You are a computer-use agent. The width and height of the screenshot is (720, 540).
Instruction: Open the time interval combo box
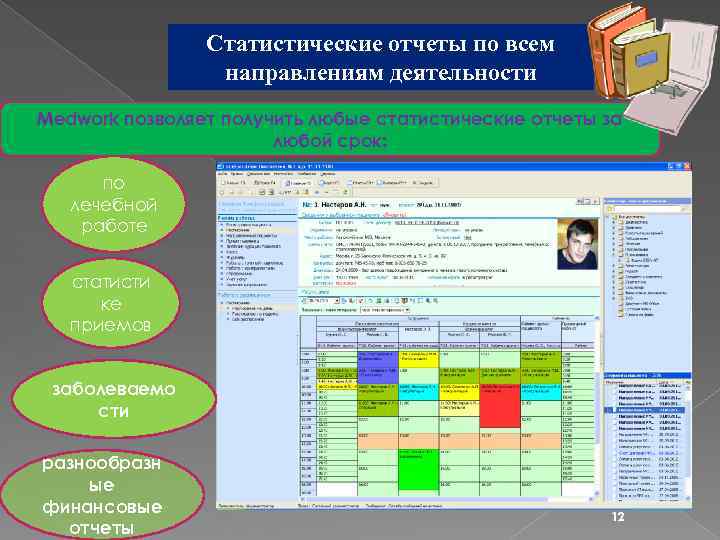[385, 310]
